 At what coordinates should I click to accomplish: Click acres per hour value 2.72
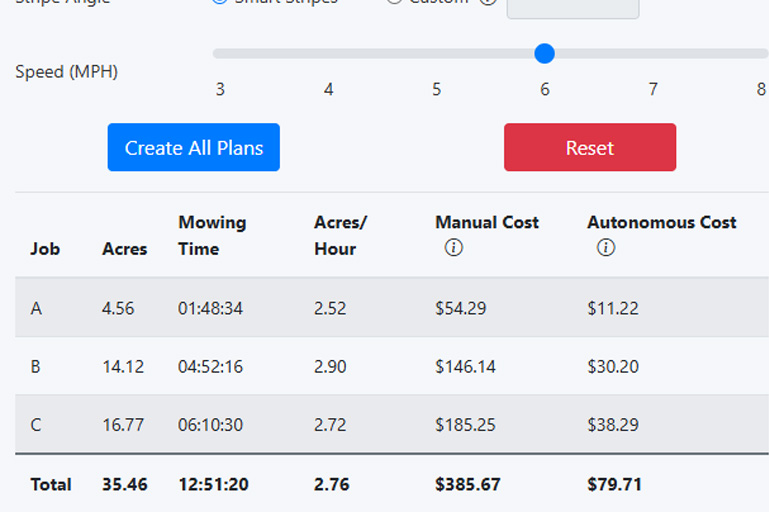point(330,424)
